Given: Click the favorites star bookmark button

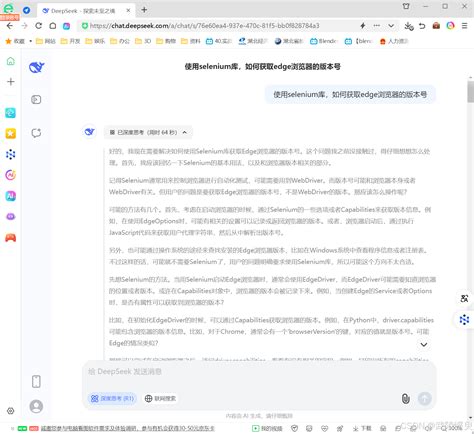Looking at the screenshot, I should tap(15, 41).
